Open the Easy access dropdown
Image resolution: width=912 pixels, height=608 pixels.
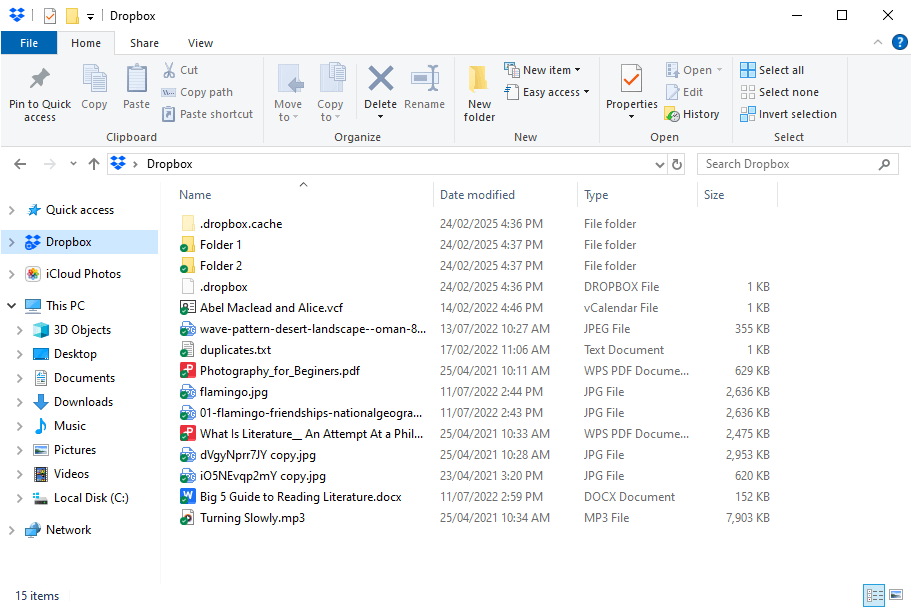coord(547,92)
